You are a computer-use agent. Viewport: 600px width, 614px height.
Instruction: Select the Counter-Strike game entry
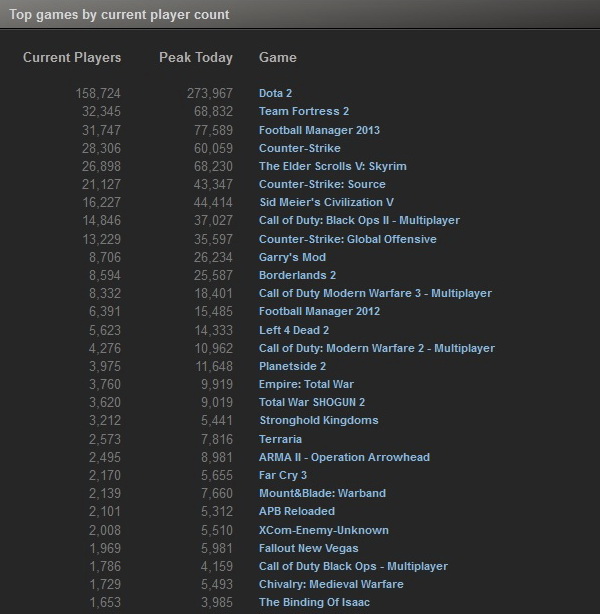[x=299, y=148]
